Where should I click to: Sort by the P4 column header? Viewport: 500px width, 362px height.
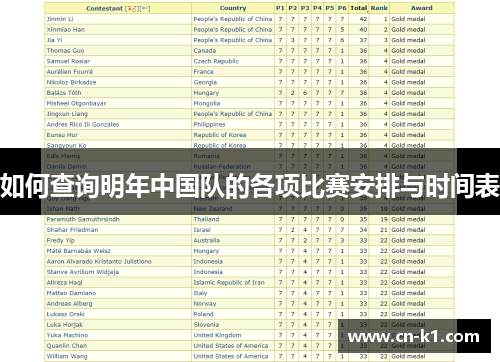coord(317,8)
